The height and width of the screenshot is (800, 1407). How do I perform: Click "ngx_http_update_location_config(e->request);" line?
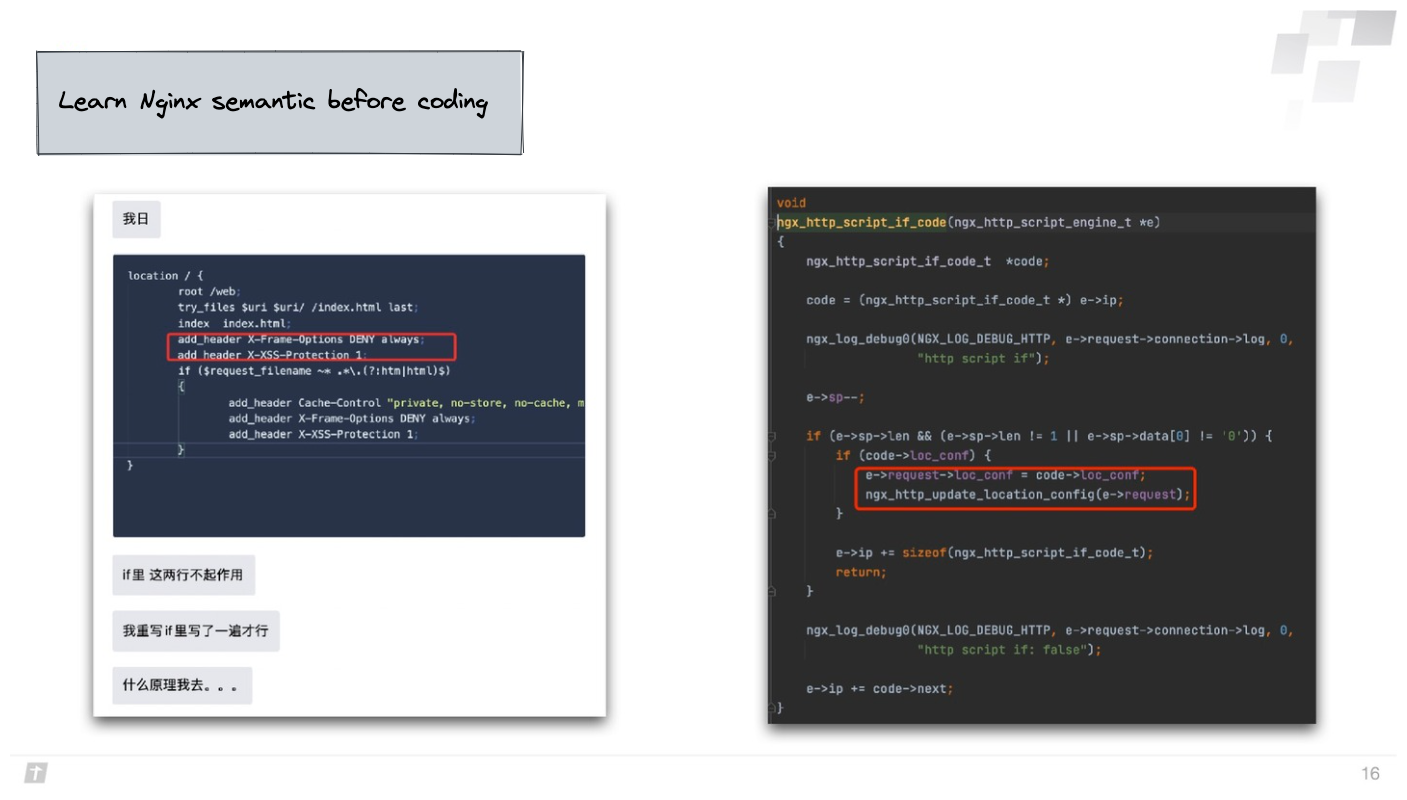[x=1029, y=494]
